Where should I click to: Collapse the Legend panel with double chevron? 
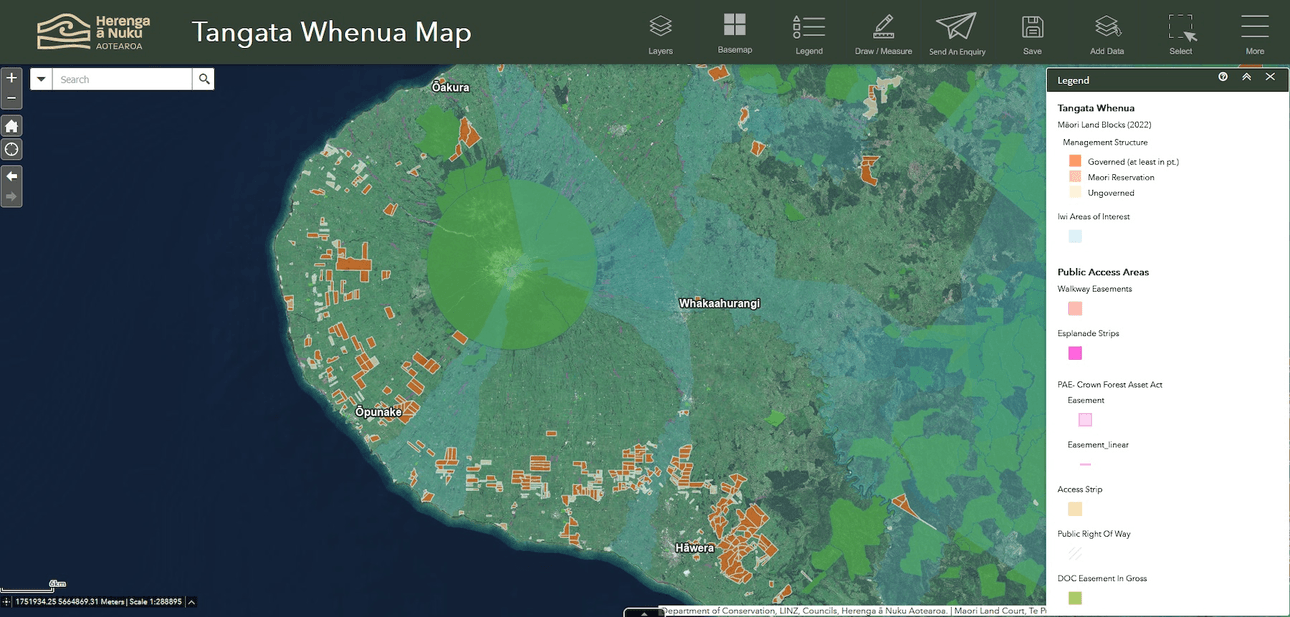[1246, 77]
